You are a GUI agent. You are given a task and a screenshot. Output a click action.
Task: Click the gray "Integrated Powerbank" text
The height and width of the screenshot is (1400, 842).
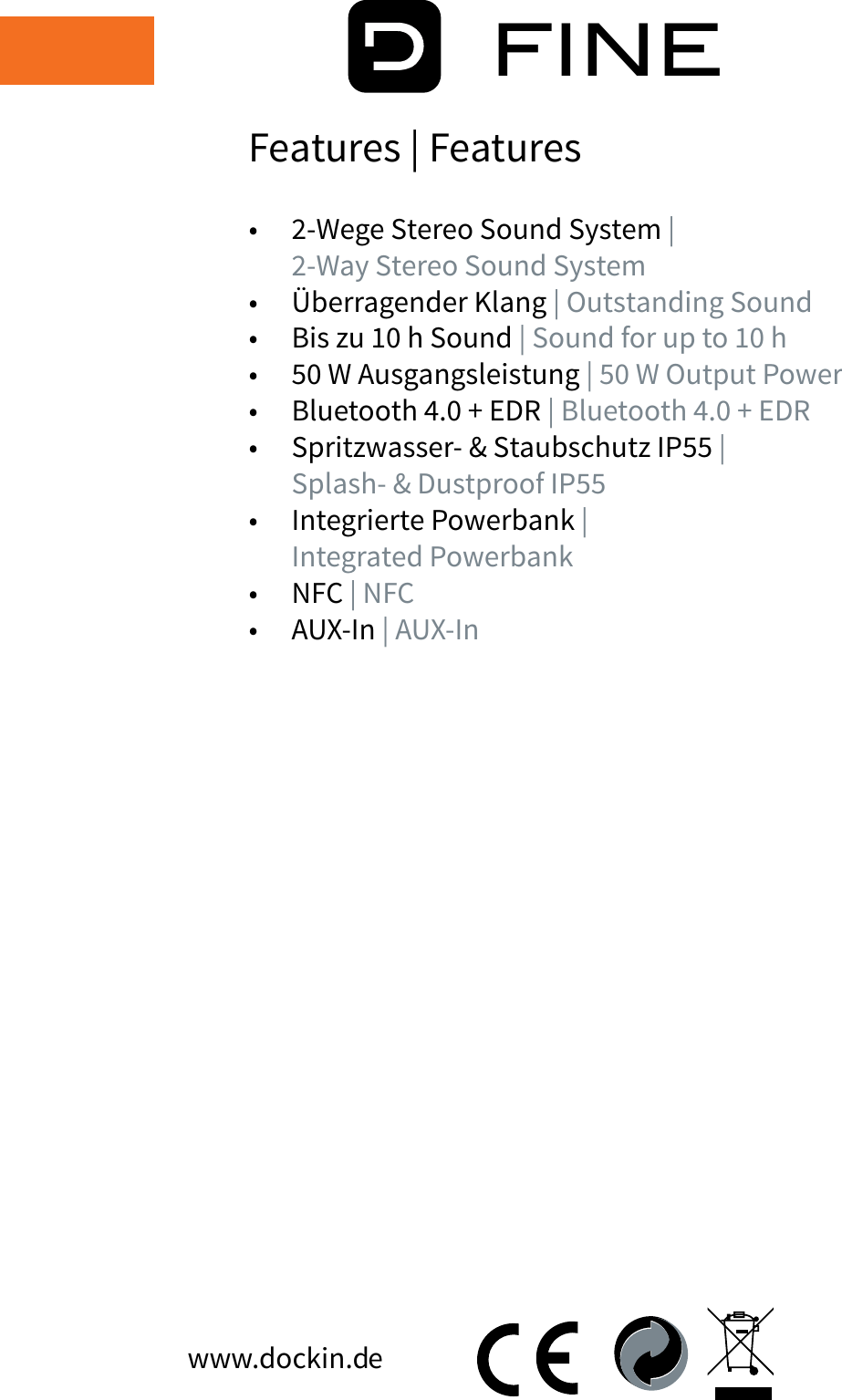(x=431, y=557)
